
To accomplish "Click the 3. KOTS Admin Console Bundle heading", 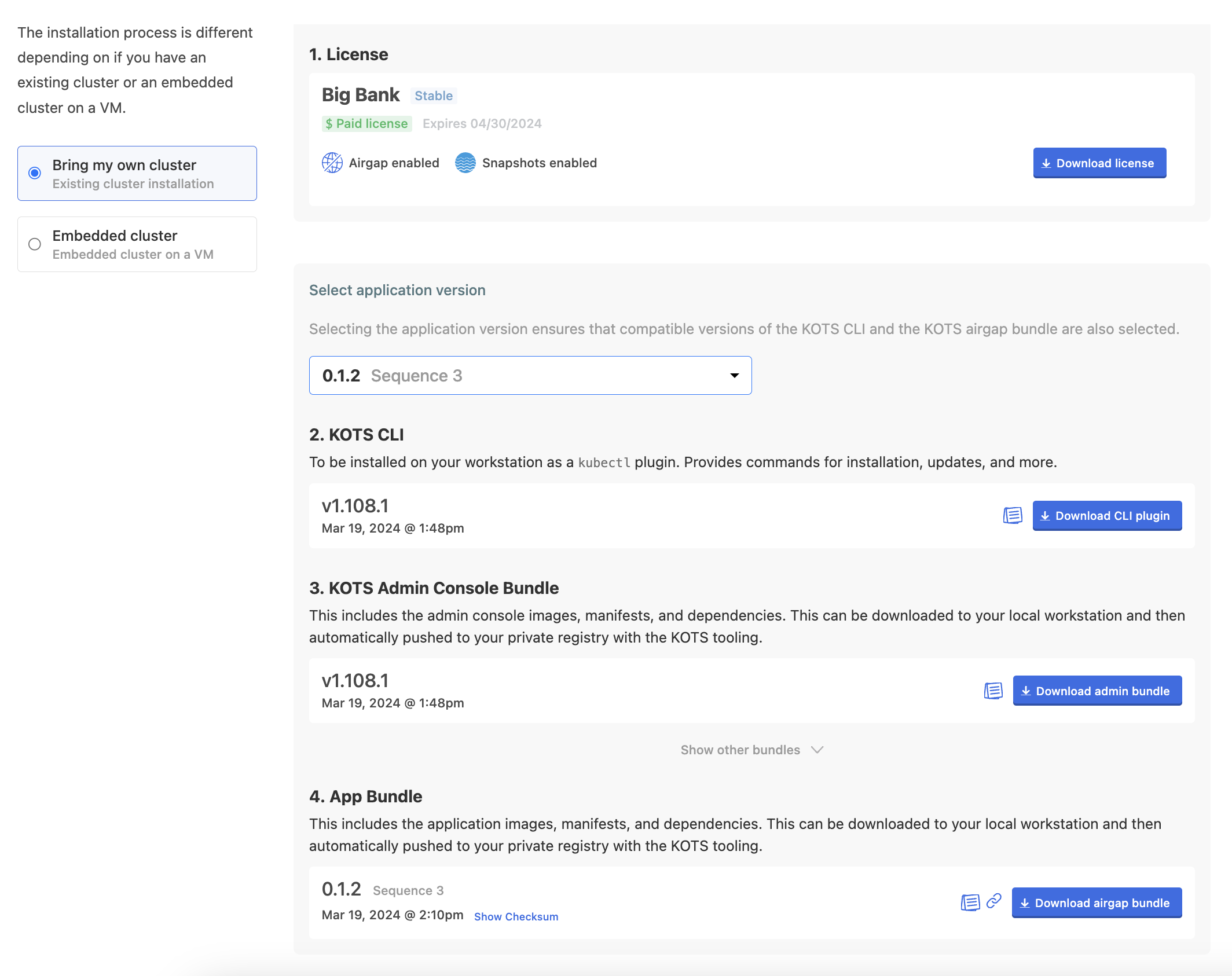I will tap(434, 588).
